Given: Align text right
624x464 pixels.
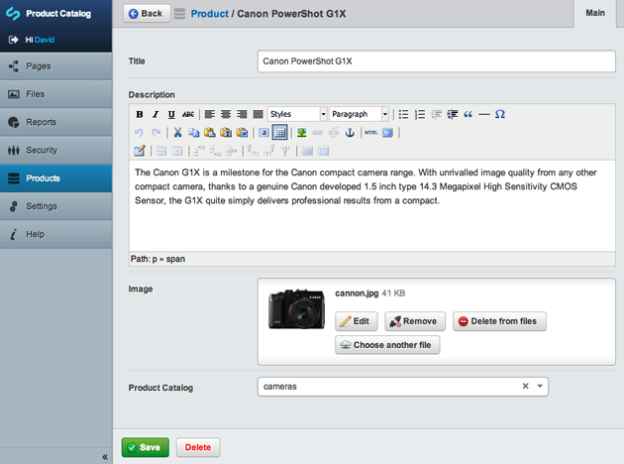Looking at the screenshot, I should pos(242,114).
